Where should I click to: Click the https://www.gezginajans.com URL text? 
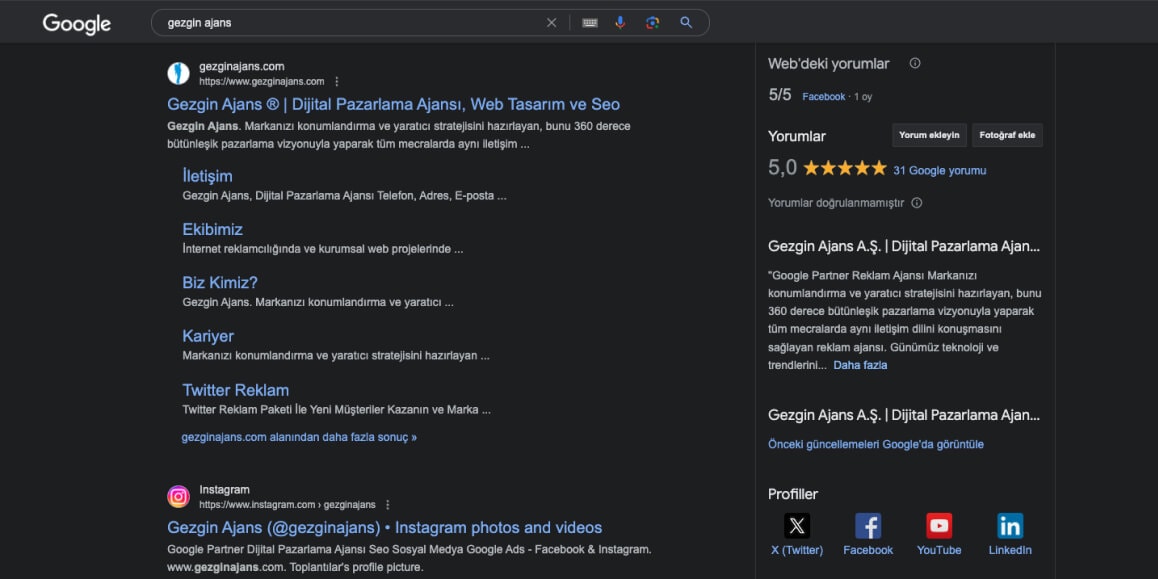pos(261,81)
